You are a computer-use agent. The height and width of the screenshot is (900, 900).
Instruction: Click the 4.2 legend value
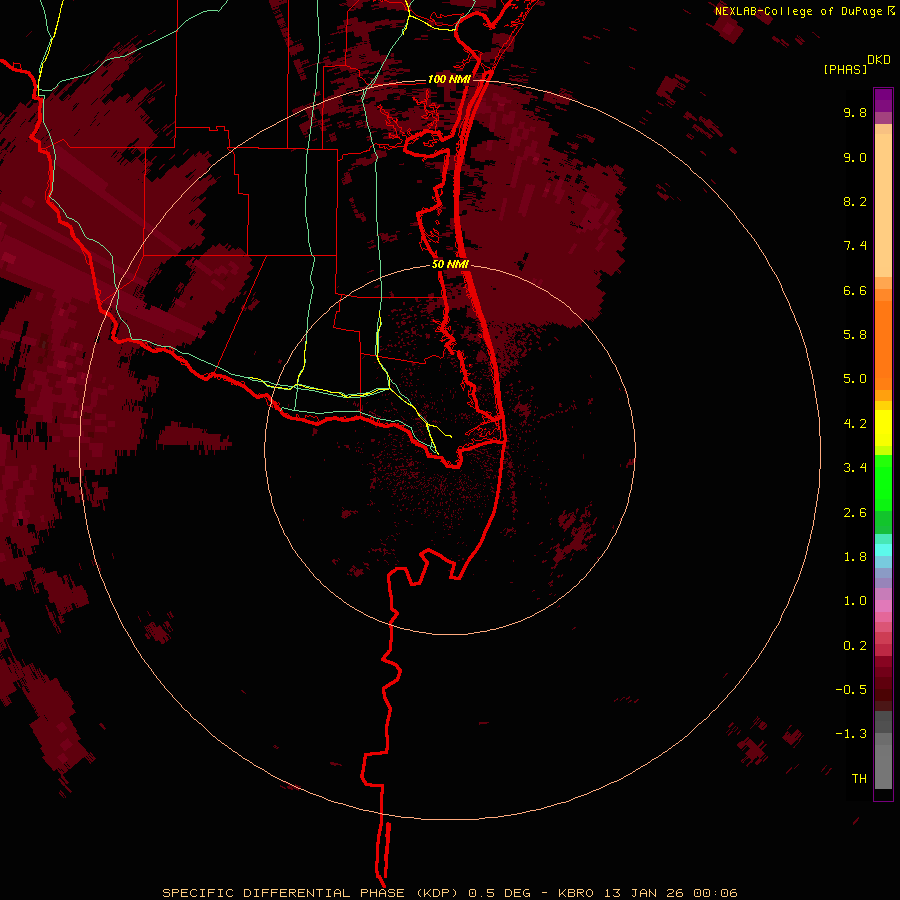click(855, 424)
